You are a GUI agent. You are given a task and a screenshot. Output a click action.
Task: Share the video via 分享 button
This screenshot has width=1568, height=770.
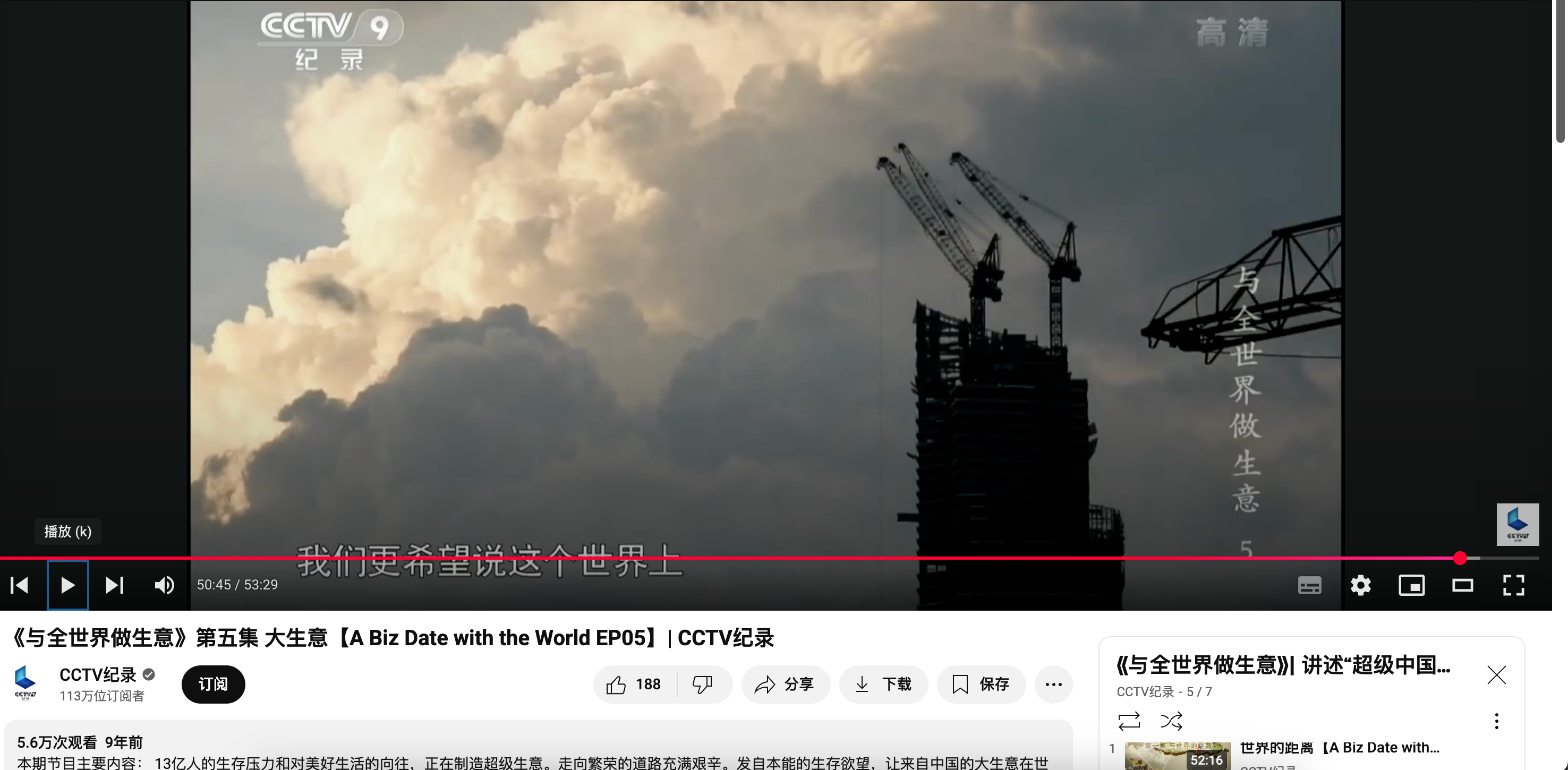pyautogui.click(x=785, y=684)
